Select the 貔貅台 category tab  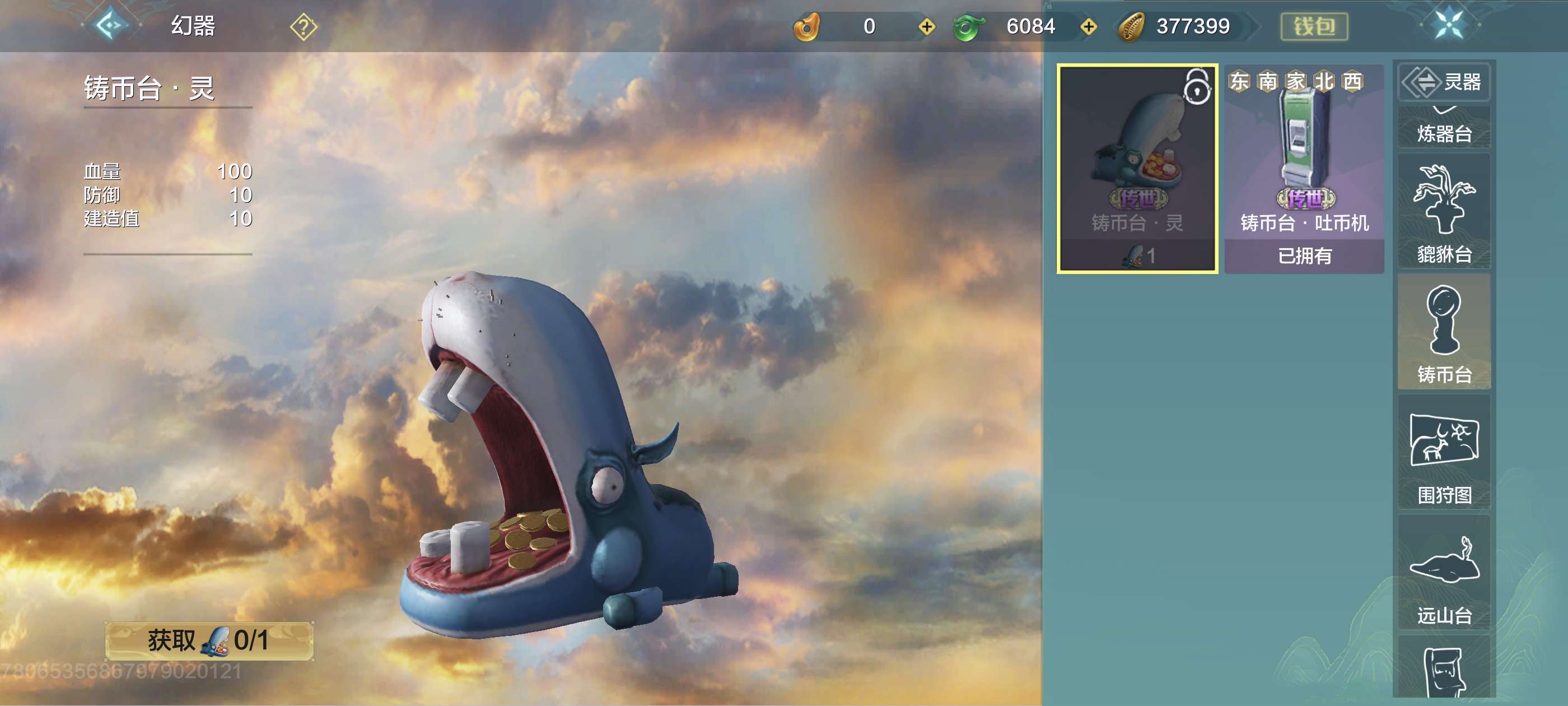(1444, 211)
